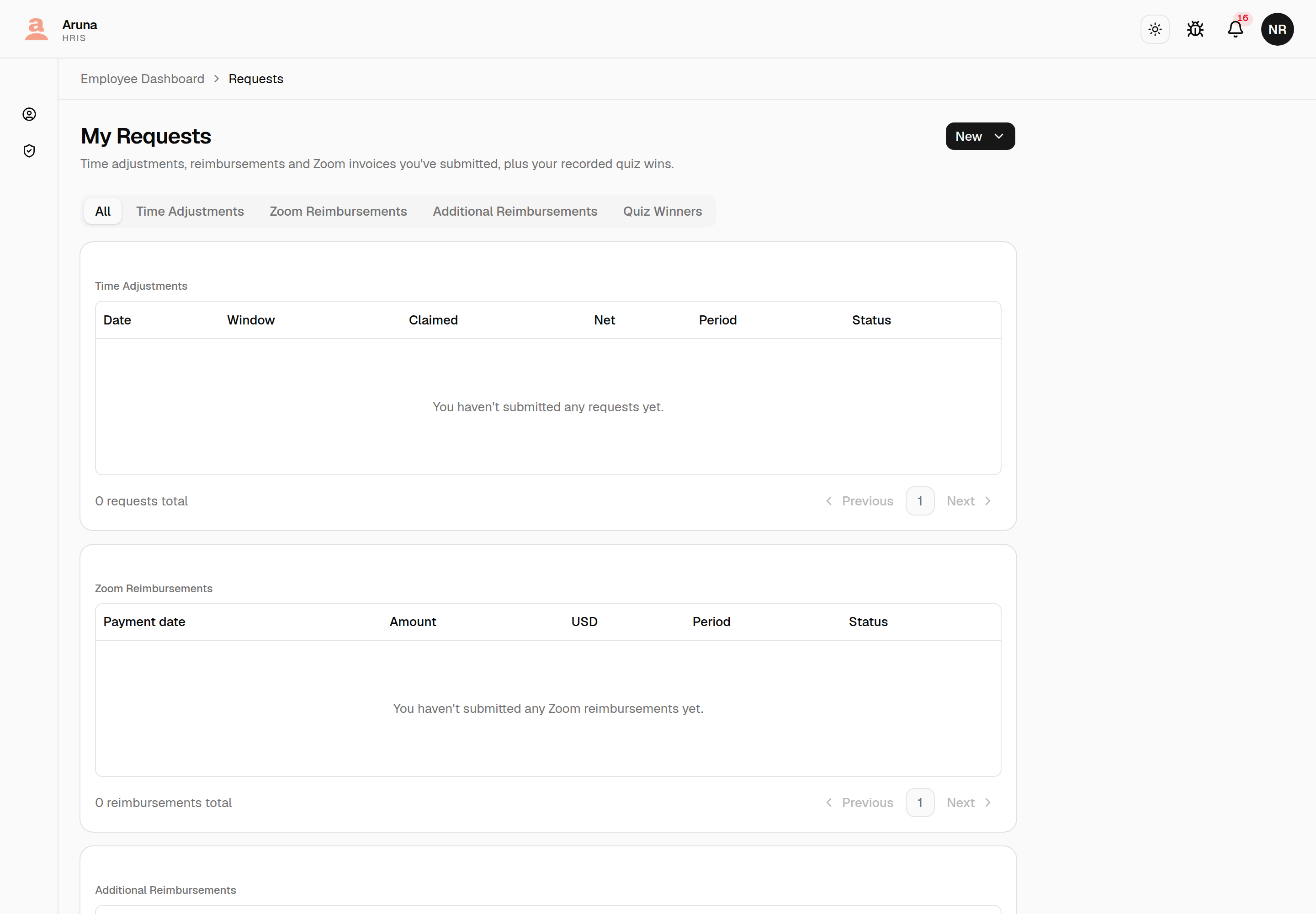1316x914 pixels.
Task: Click the USD column header
Action: tap(584, 622)
